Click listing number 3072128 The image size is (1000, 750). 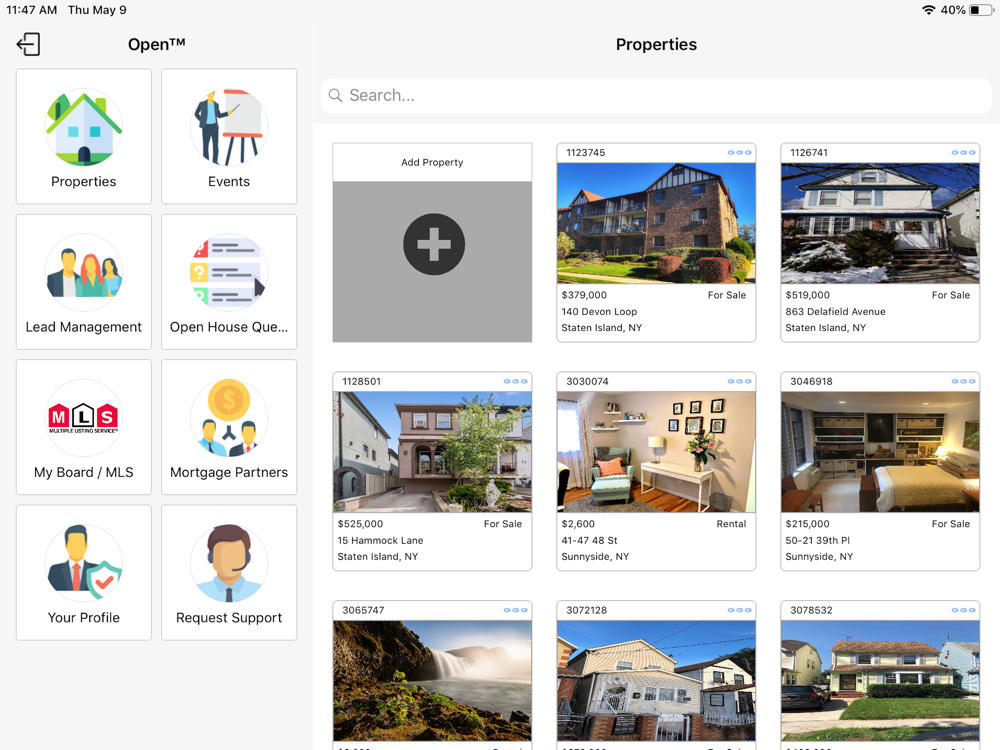pos(587,611)
